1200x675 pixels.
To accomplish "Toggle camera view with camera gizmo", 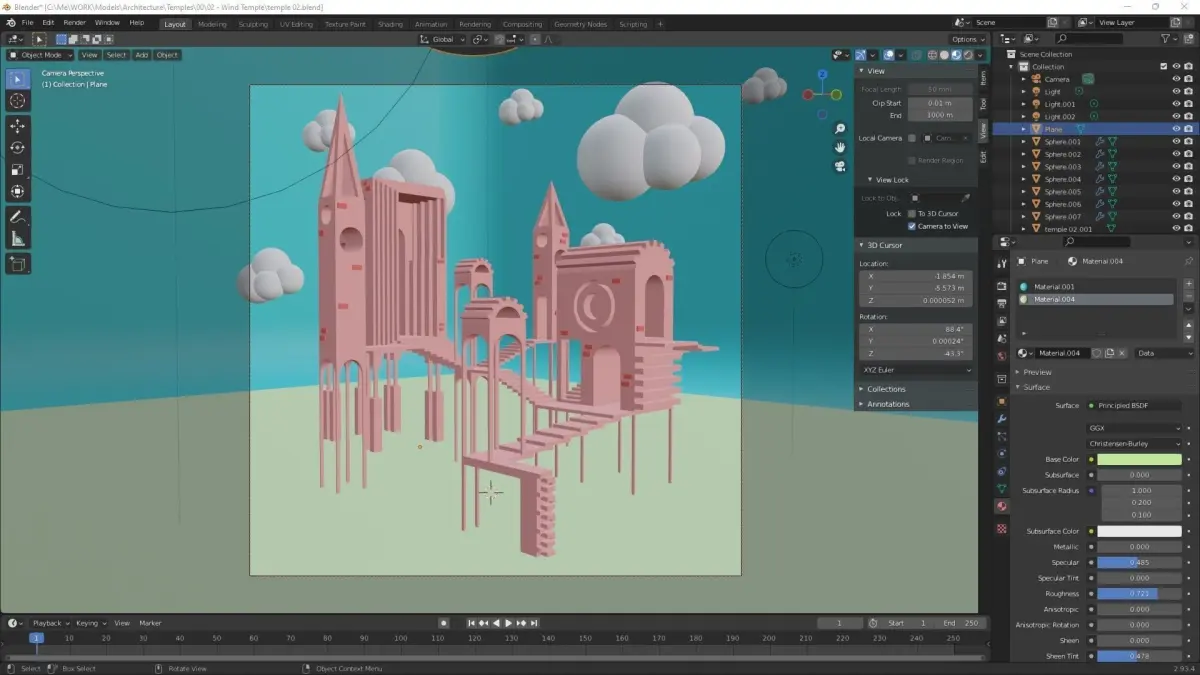I will coord(840,166).
